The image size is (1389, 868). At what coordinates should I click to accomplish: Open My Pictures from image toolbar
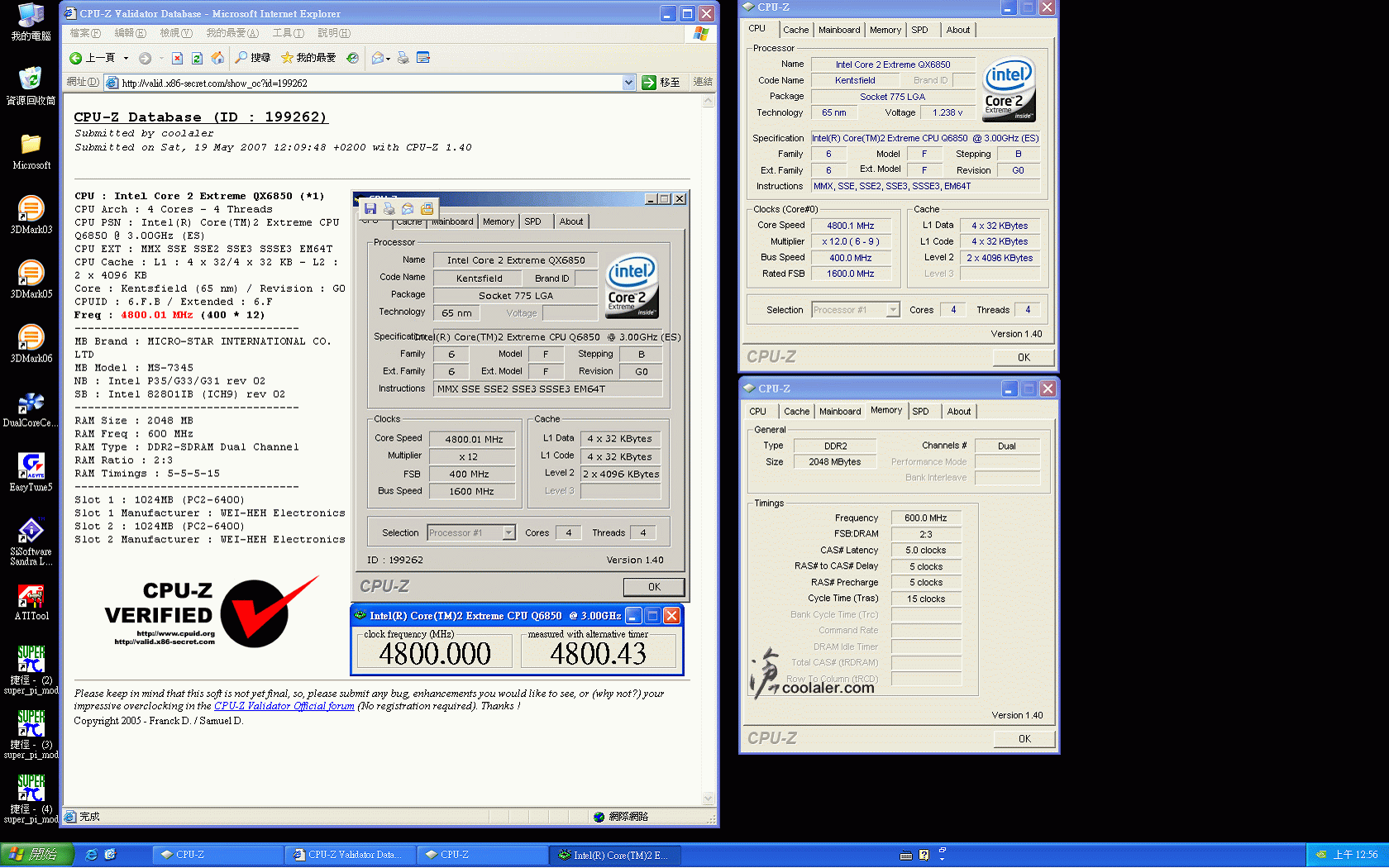coord(427,209)
